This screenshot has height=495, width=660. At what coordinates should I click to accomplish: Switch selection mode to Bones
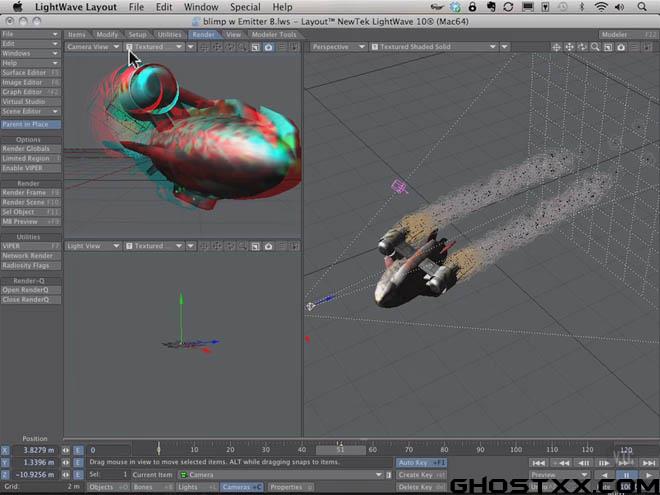(152, 487)
